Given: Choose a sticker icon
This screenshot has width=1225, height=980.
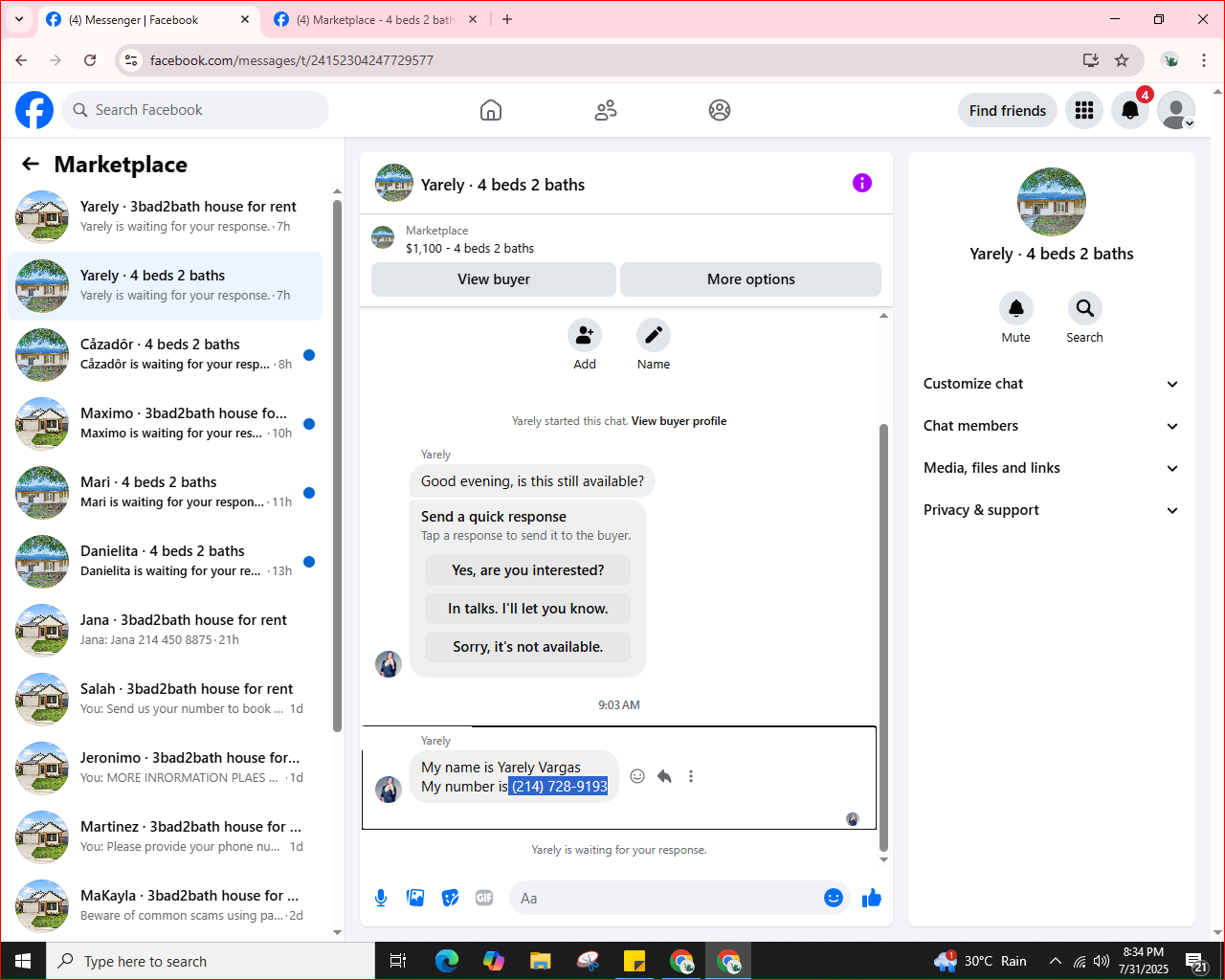Looking at the screenshot, I should coord(450,898).
